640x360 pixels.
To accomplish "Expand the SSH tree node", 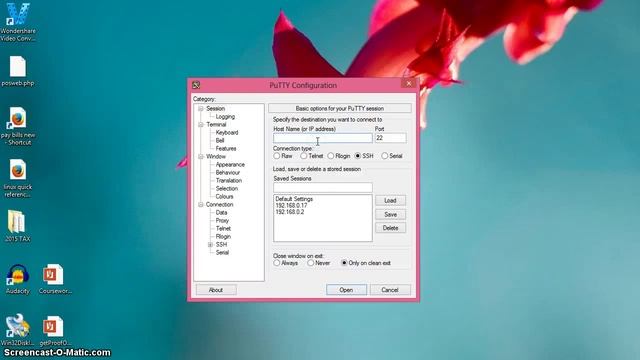I will 210,244.
